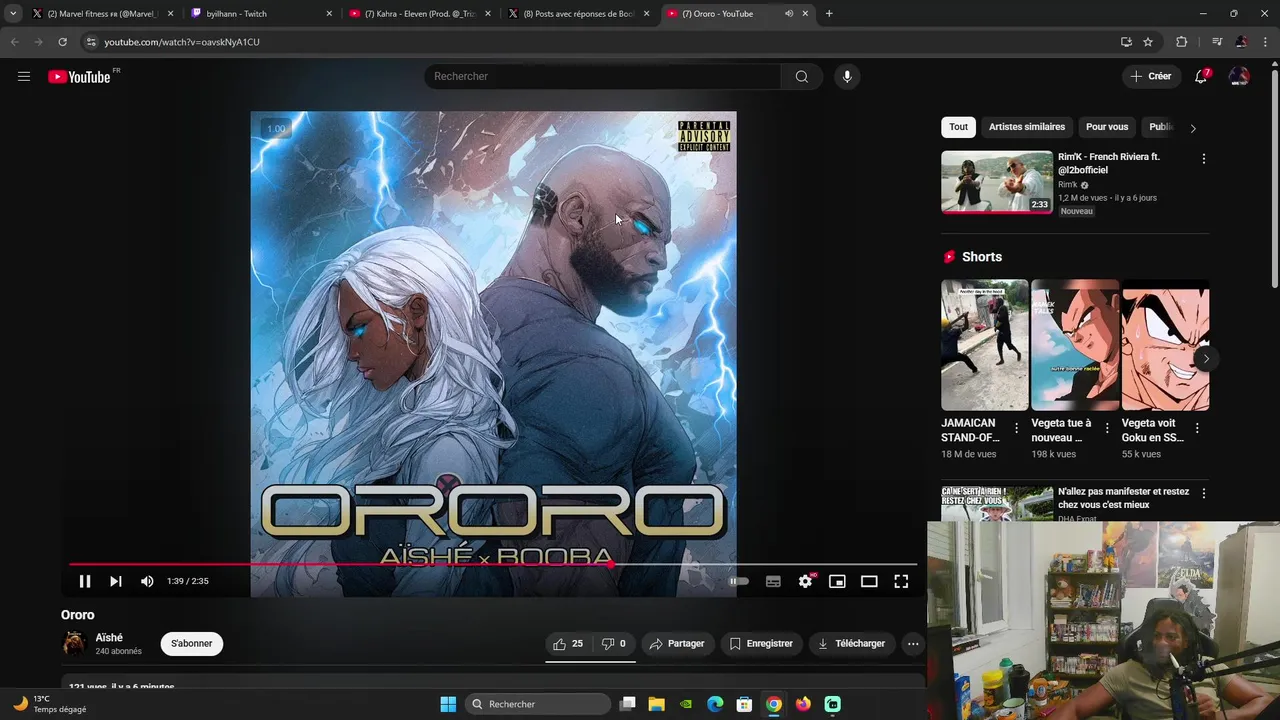Open Vegeta voit Goku short thumbnail
Image resolution: width=1280 pixels, height=720 pixels.
pyautogui.click(x=1166, y=345)
